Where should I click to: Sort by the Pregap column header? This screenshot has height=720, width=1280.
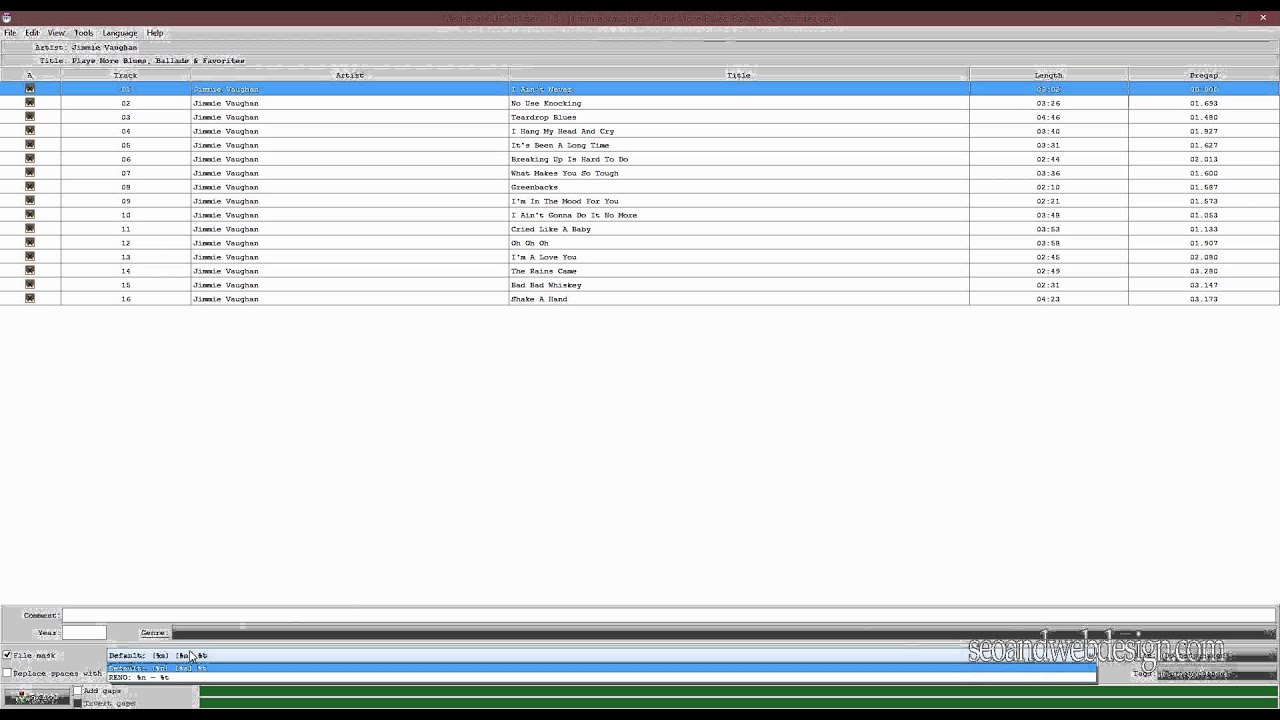click(x=1203, y=75)
